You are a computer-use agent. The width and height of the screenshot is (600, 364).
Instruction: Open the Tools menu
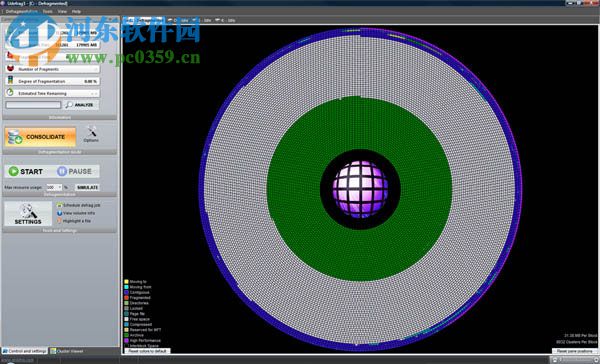pos(47,11)
